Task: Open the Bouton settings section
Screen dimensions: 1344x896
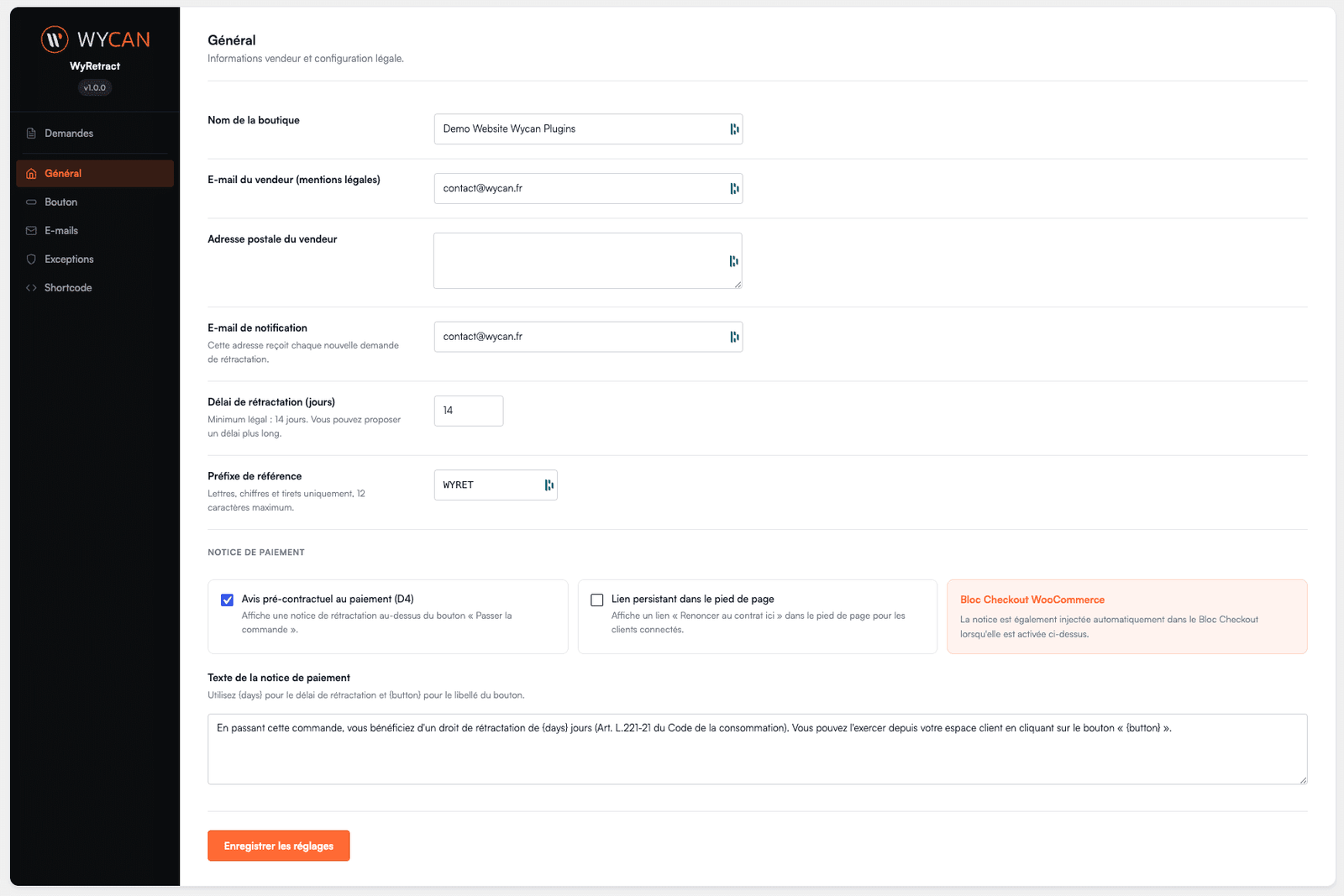Action: coord(95,202)
